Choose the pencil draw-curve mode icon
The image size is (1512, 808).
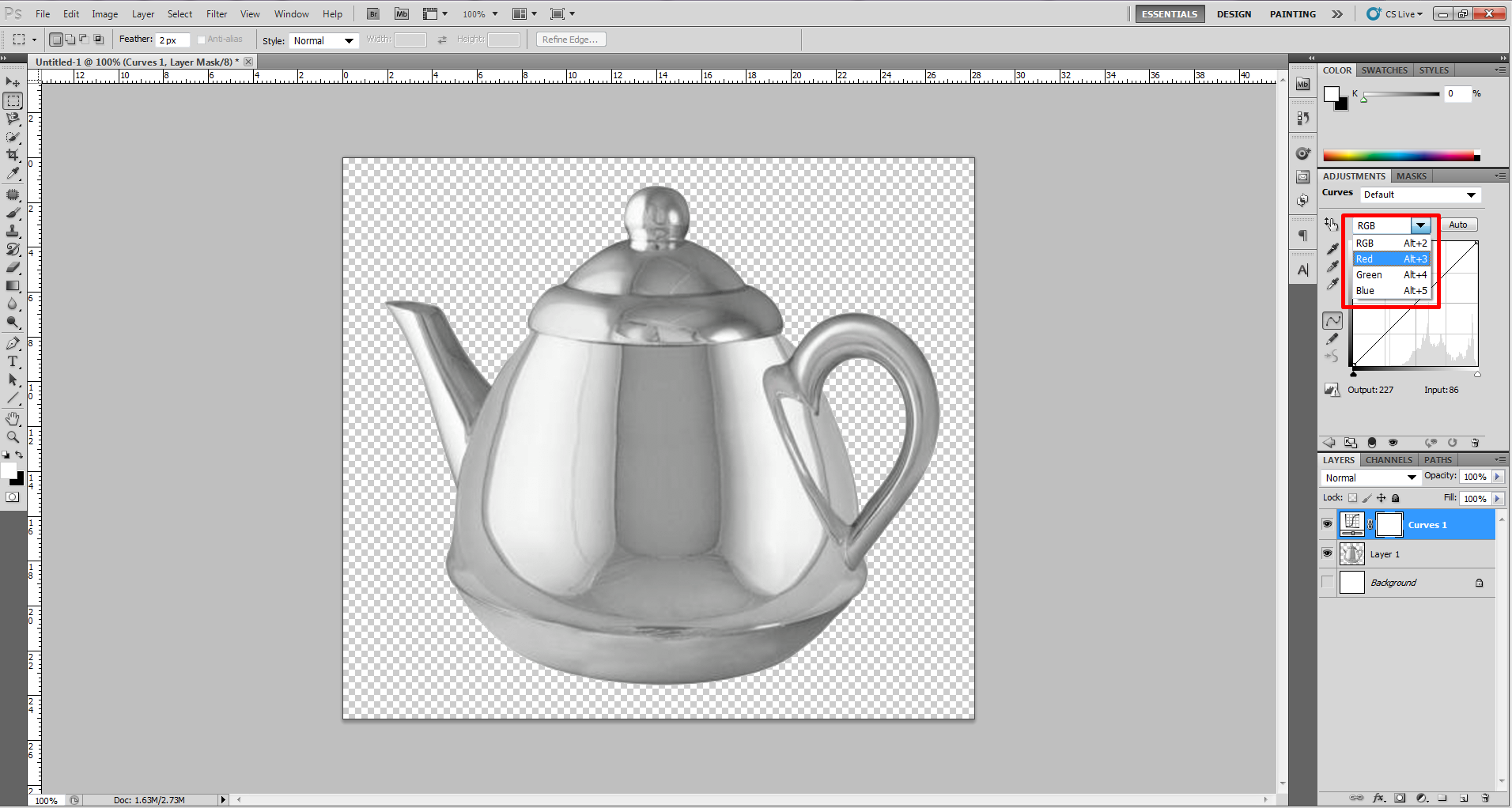[x=1332, y=339]
